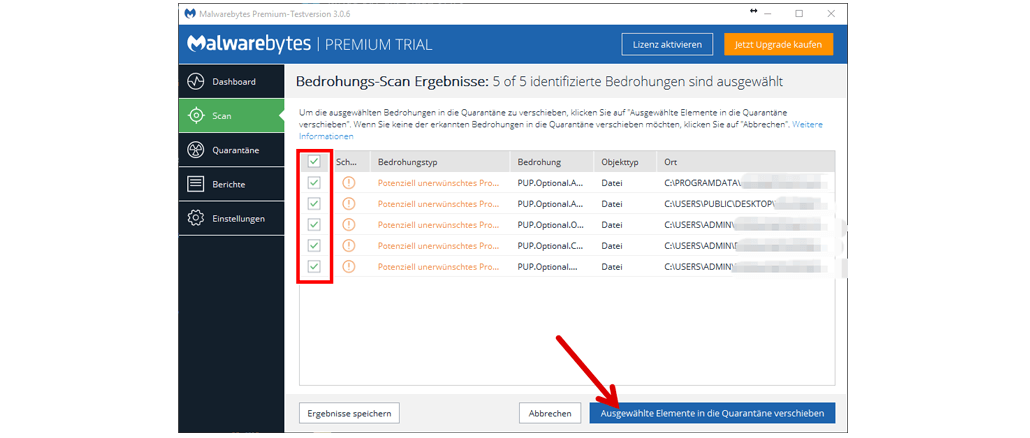Click the Dashboard pulse icon

pos(196,82)
